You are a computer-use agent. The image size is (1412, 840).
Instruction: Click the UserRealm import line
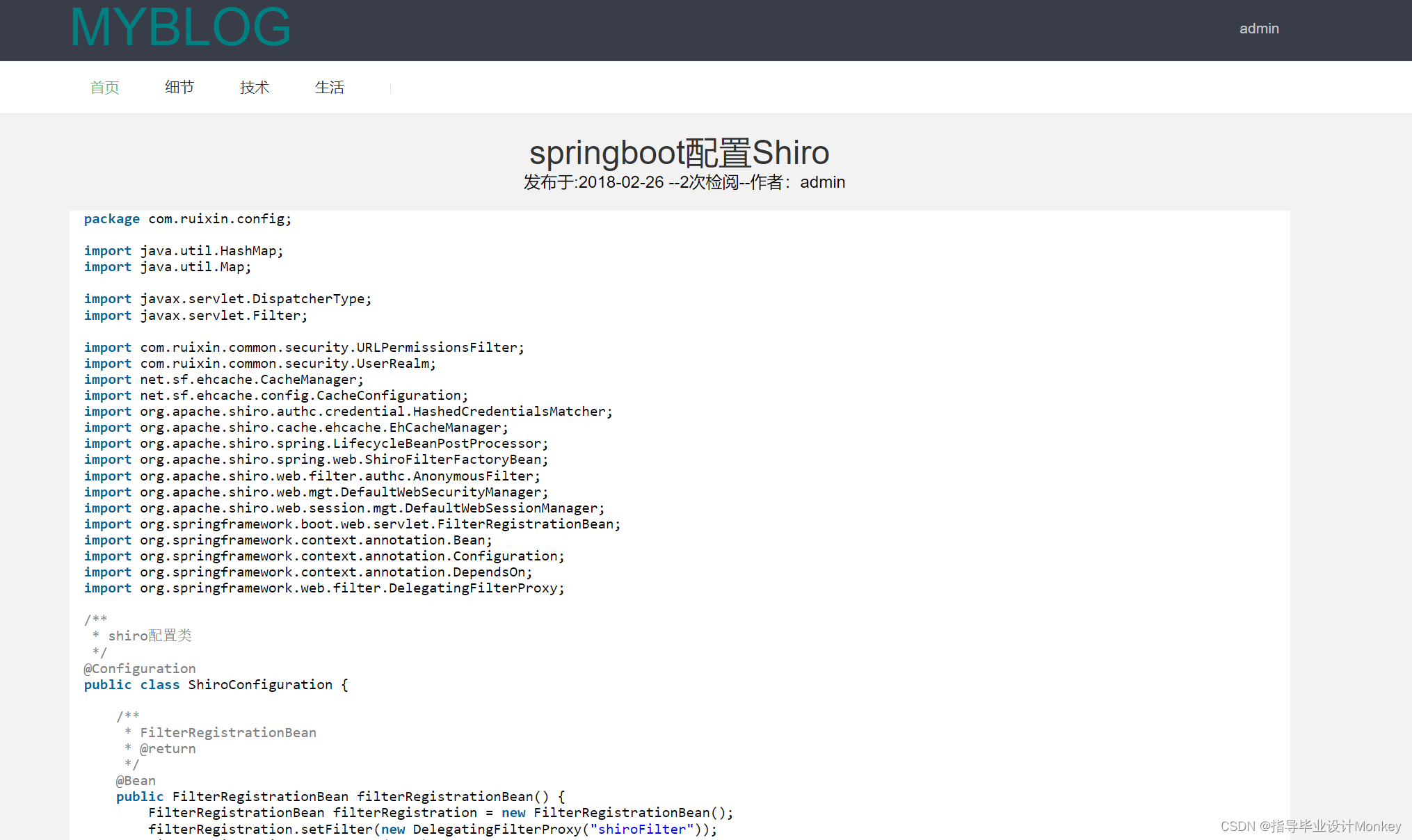pos(260,364)
